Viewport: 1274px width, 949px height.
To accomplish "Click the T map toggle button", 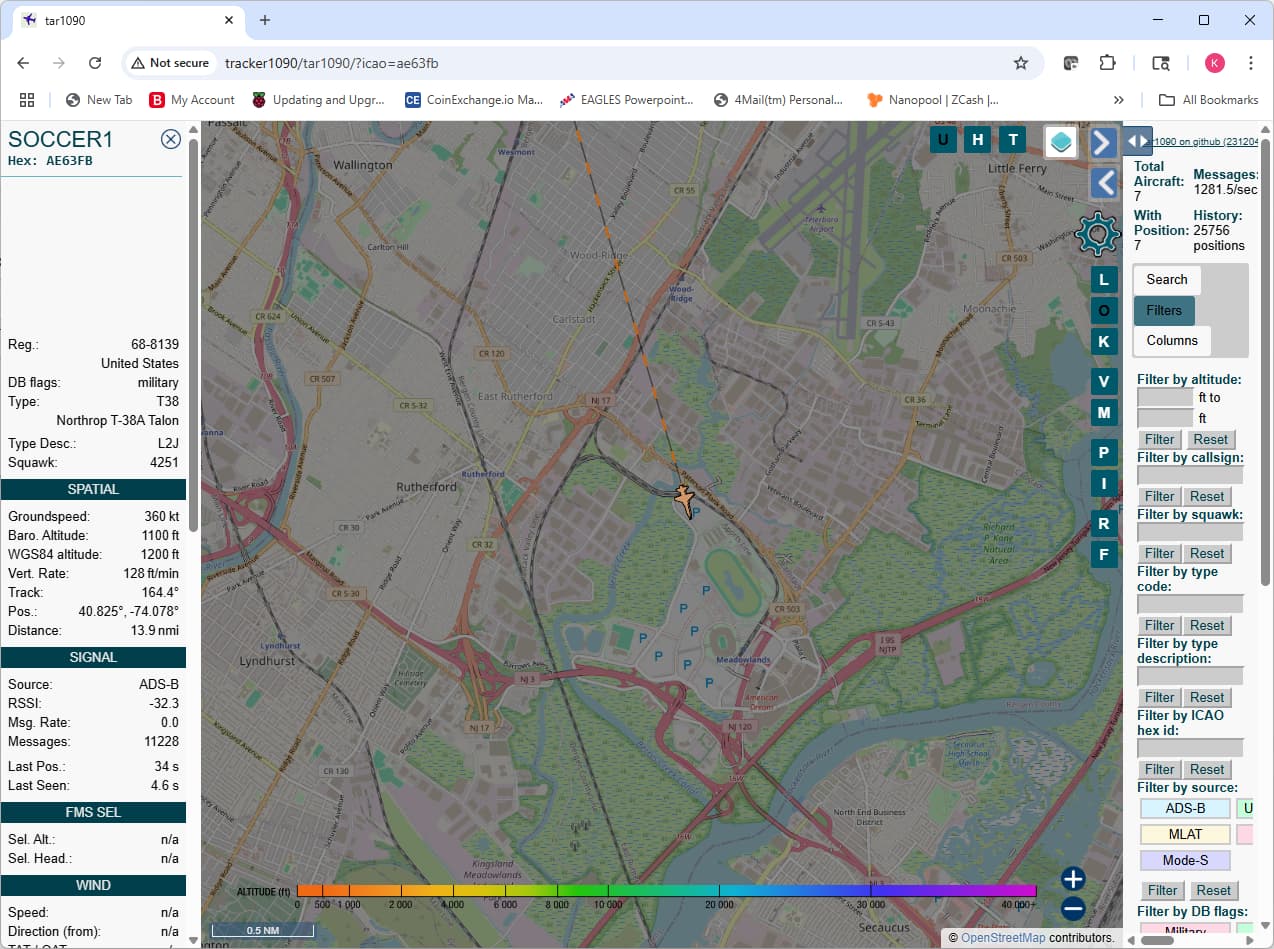I will click(1013, 140).
